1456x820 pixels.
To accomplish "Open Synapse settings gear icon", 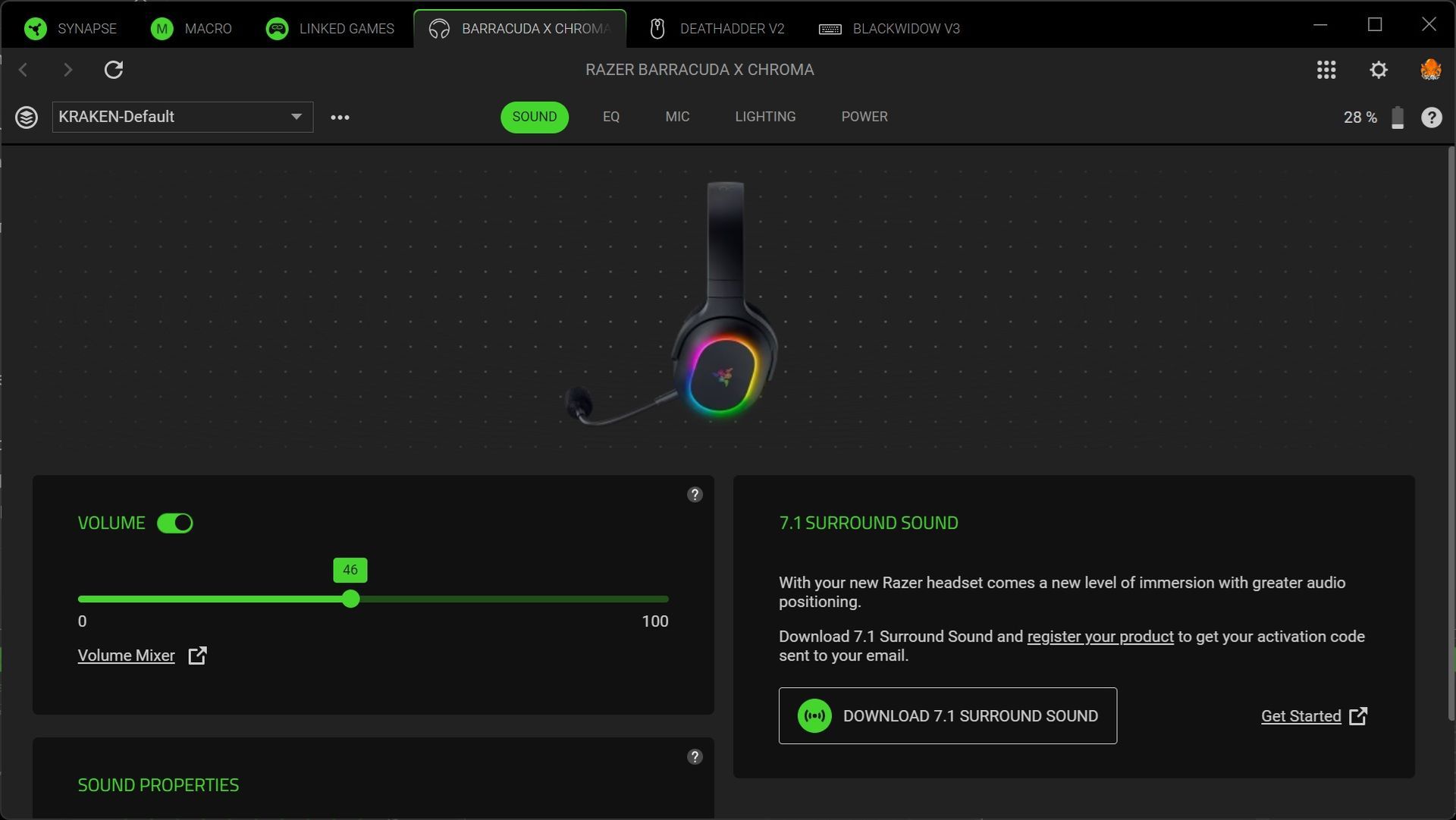I will (x=1379, y=70).
